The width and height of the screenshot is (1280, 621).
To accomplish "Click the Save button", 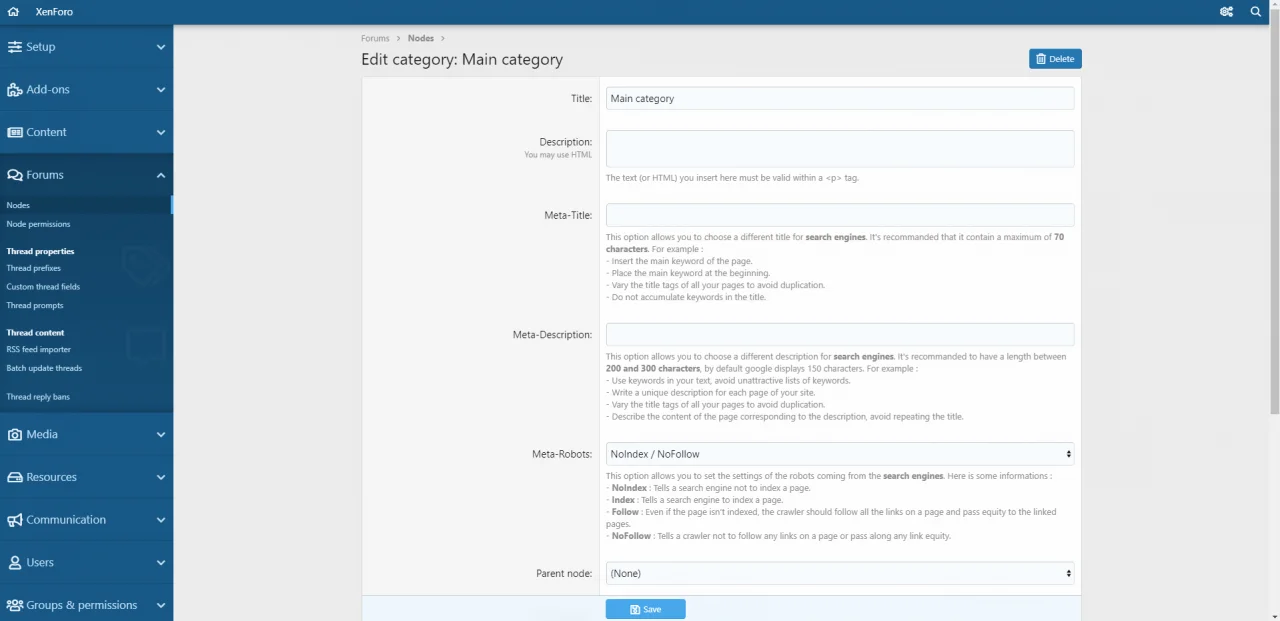I will coord(645,609).
